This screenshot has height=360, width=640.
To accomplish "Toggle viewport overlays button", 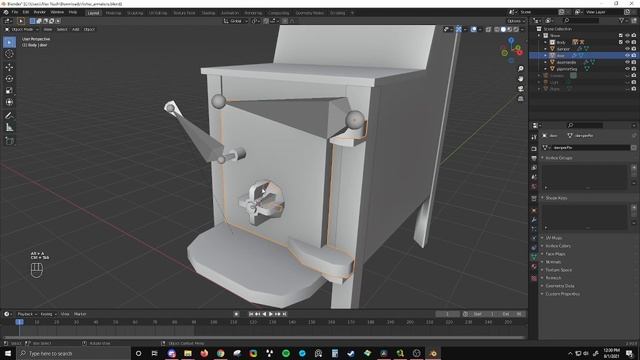I will [x=473, y=29].
